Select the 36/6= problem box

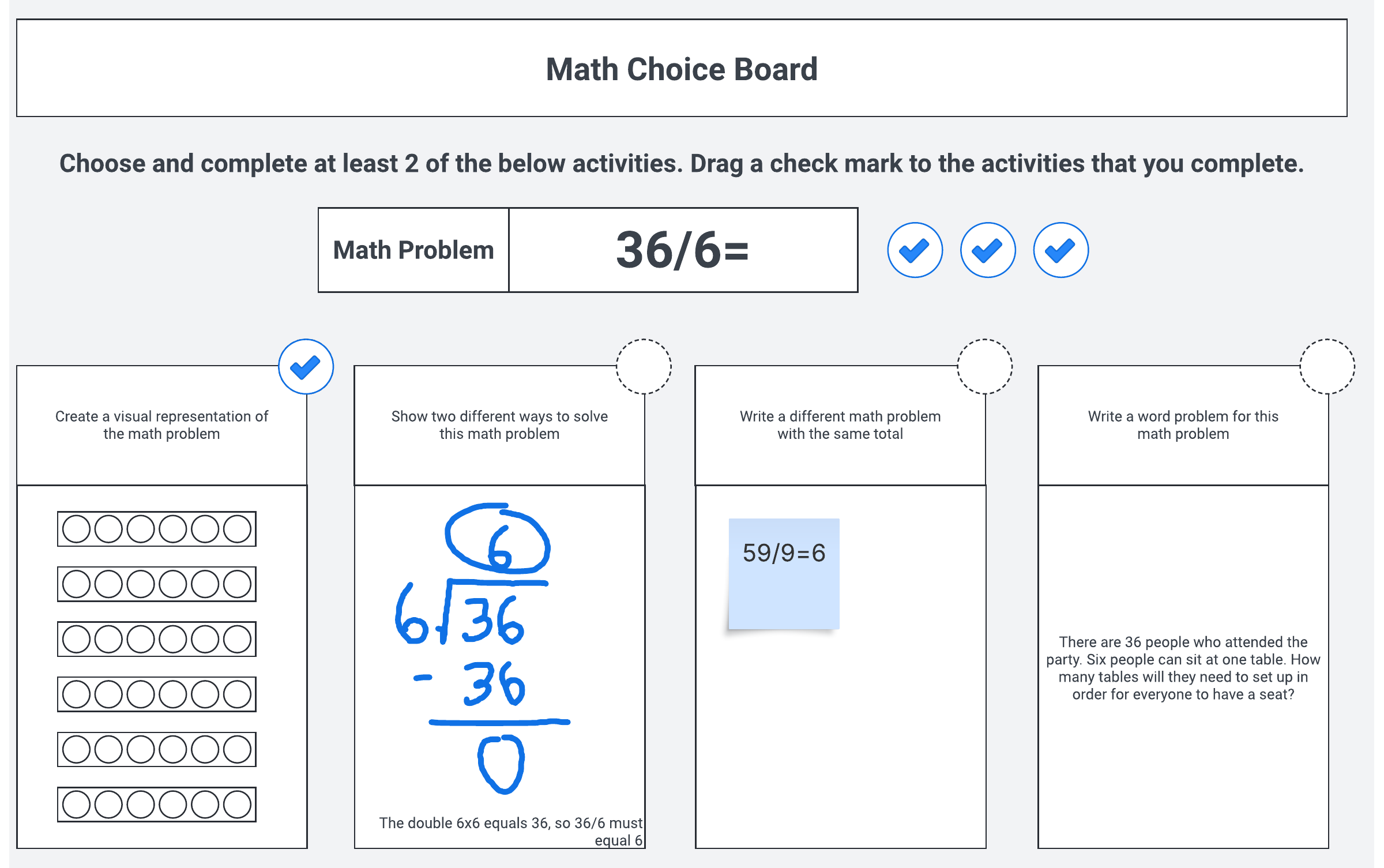click(x=683, y=250)
